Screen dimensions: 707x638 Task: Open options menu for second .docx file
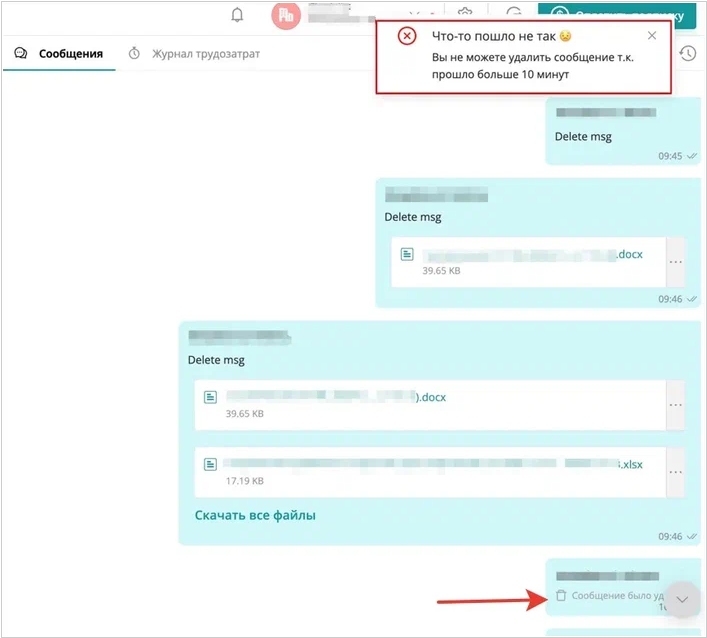675,405
